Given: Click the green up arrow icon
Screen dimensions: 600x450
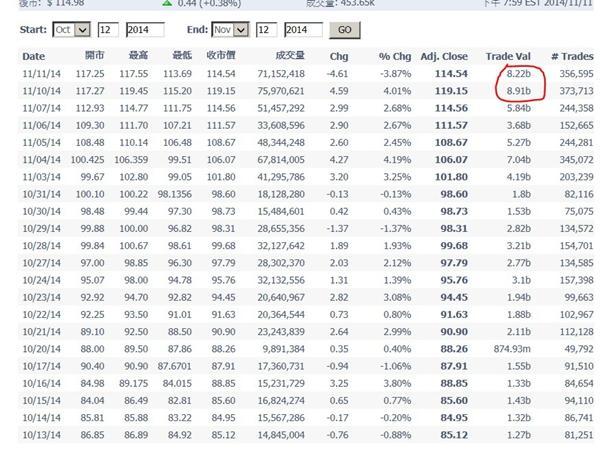Looking at the screenshot, I should point(167,4).
